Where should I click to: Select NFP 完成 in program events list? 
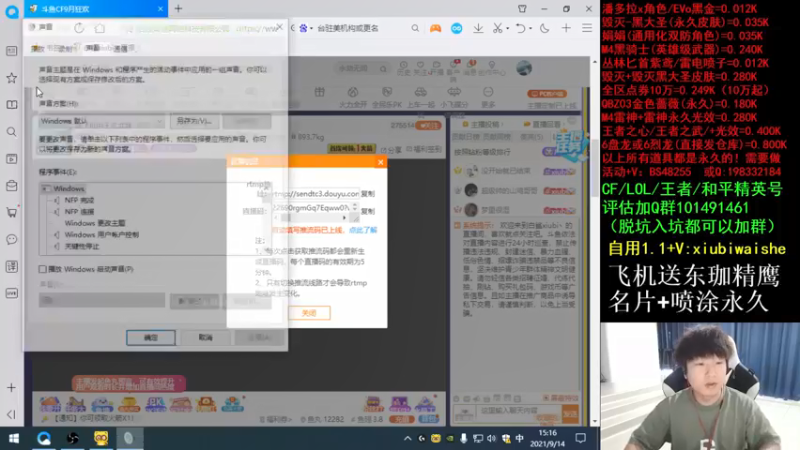[79, 200]
